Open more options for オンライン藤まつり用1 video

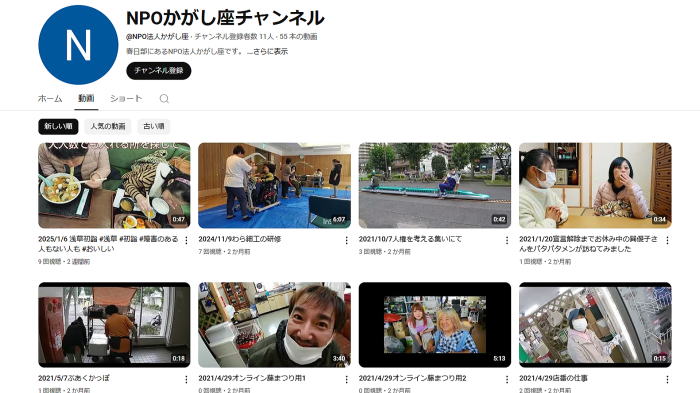(x=346, y=379)
